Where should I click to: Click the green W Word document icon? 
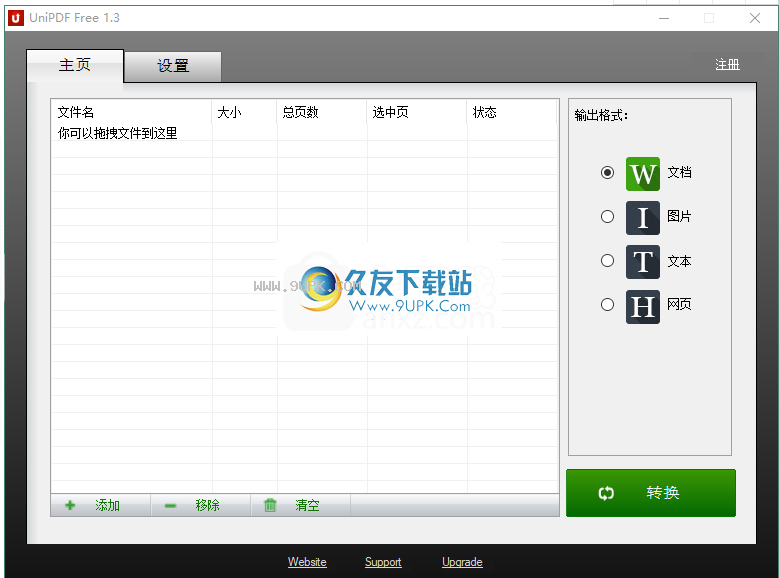coord(643,174)
